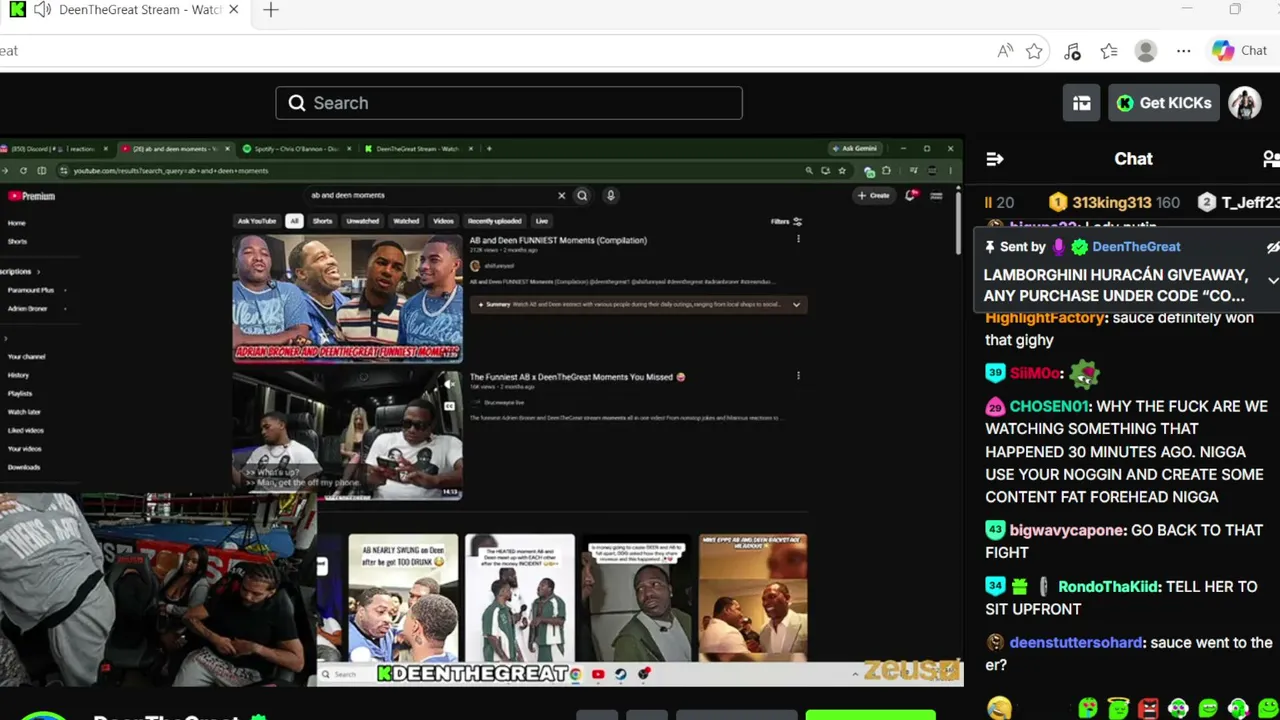This screenshot has height=720, width=1280.
Task: Open HighlightFactory chat username
Action: click(x=1045, y=318)
